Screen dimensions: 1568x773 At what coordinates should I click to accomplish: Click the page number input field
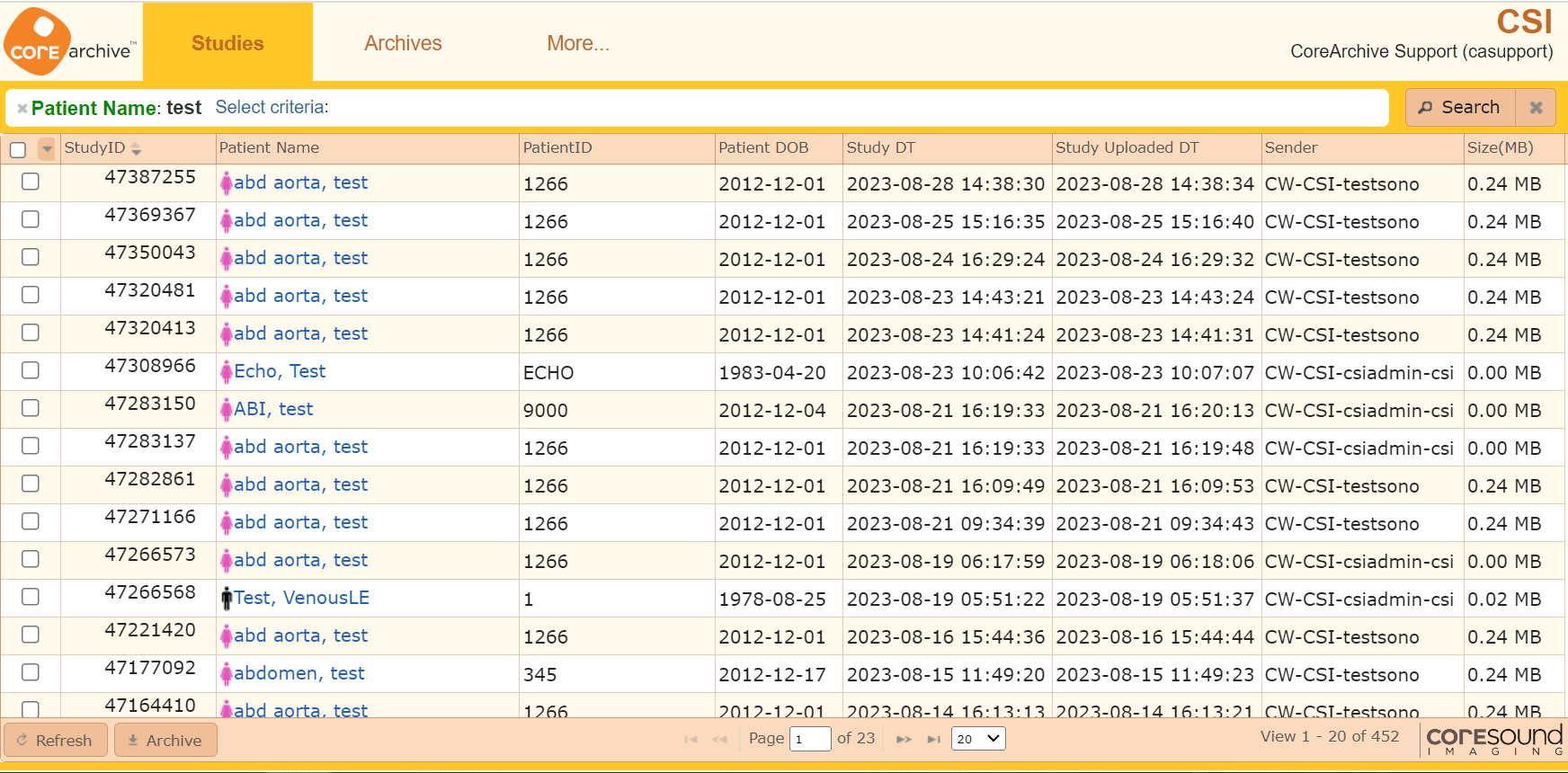pyautogui.click(x=809, y=739)
